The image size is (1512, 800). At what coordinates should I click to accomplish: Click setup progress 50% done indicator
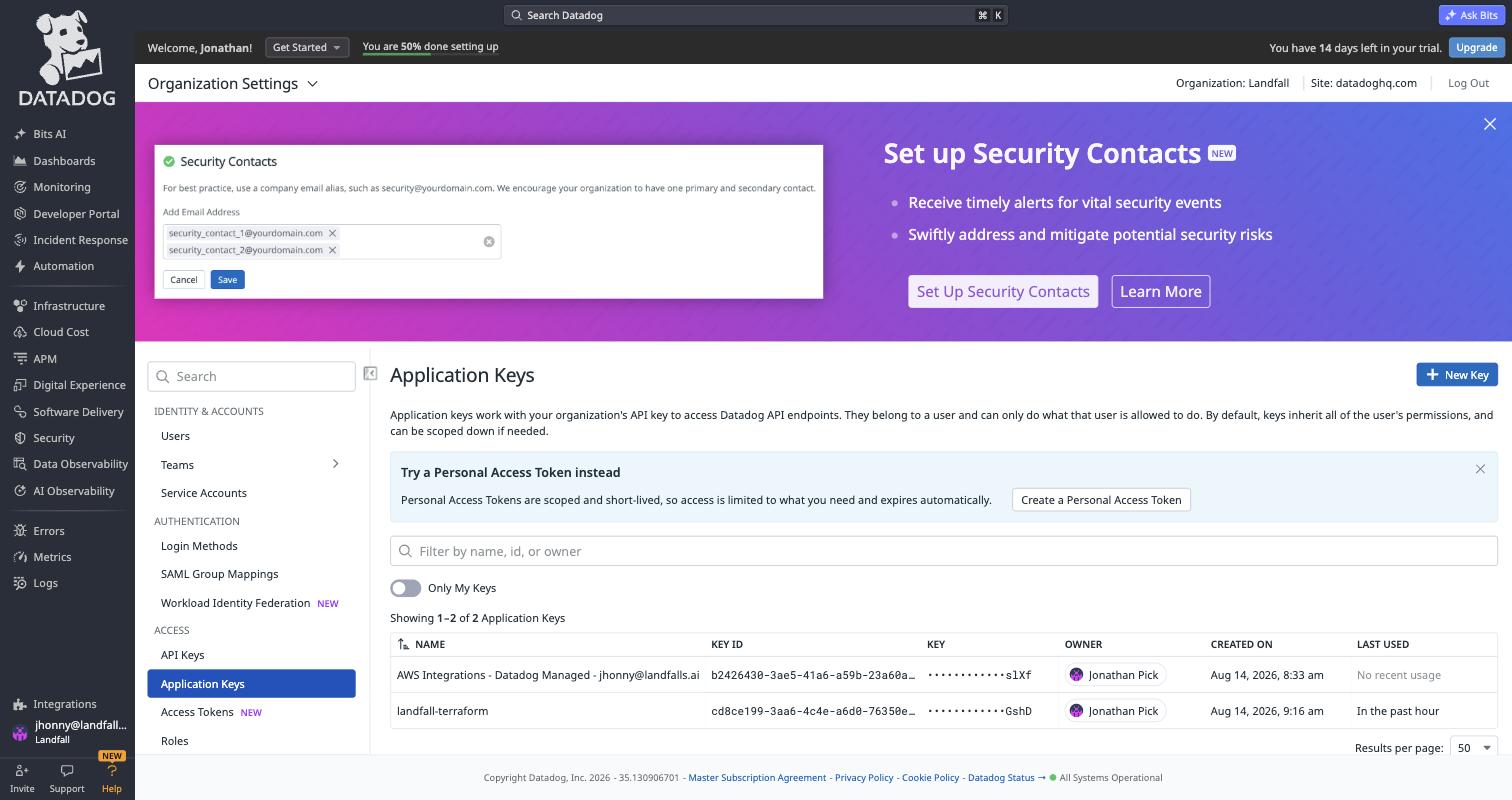(430, 47)
